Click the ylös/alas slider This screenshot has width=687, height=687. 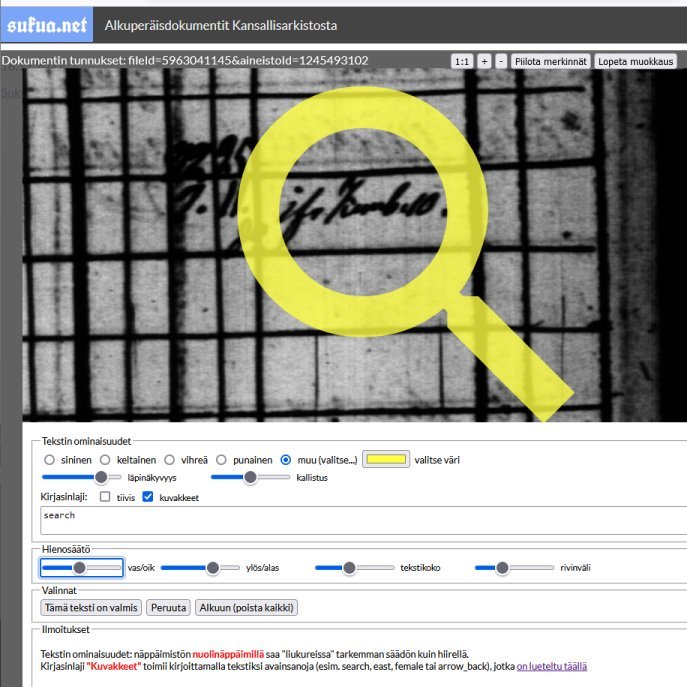(200, 568)
